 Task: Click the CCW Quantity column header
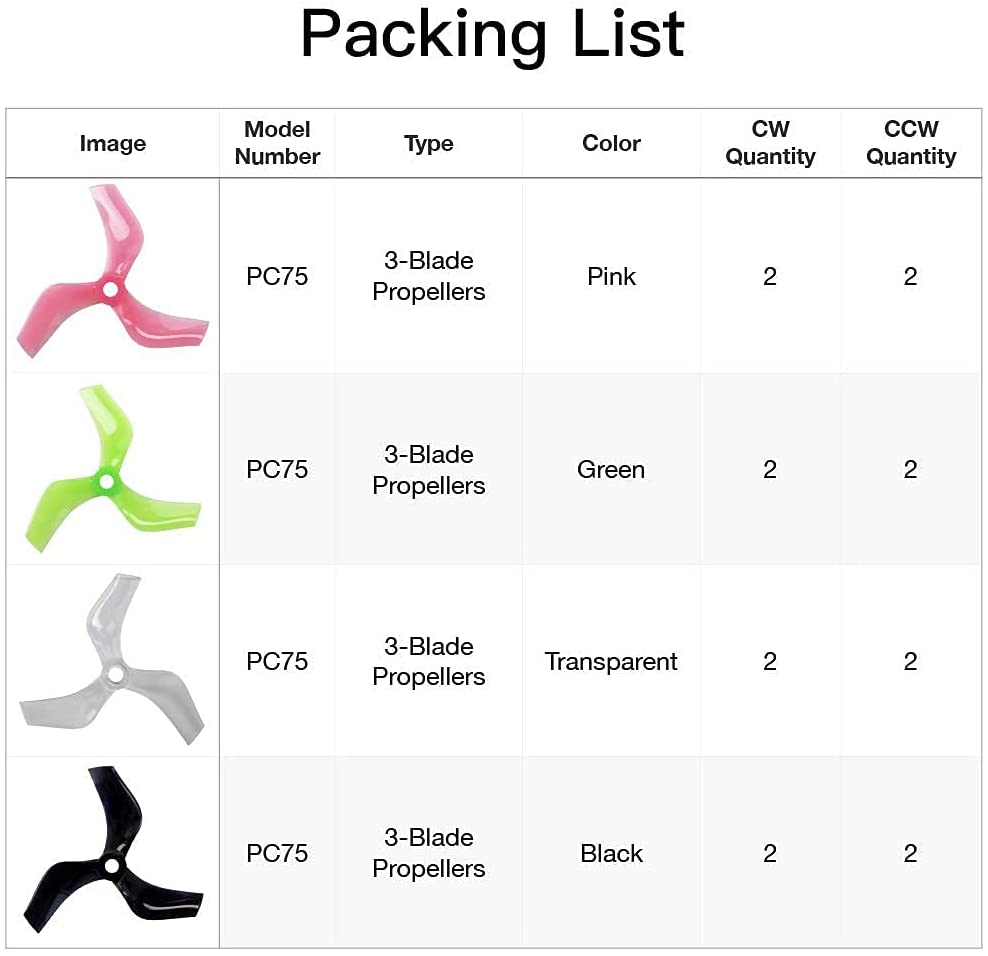(911, 143)
